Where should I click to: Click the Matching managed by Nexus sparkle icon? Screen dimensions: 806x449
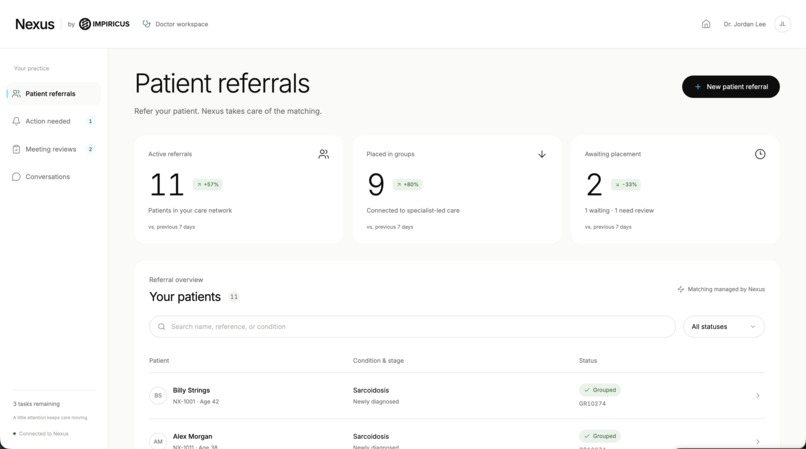click(681, 289)
